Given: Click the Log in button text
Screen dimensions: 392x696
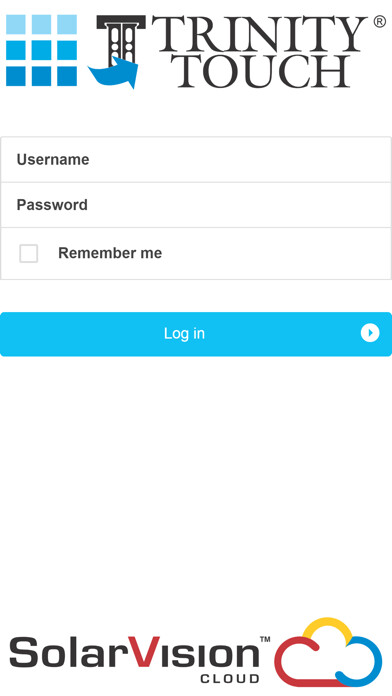Looking at the screenshot, I should click(x=184, y=333).
